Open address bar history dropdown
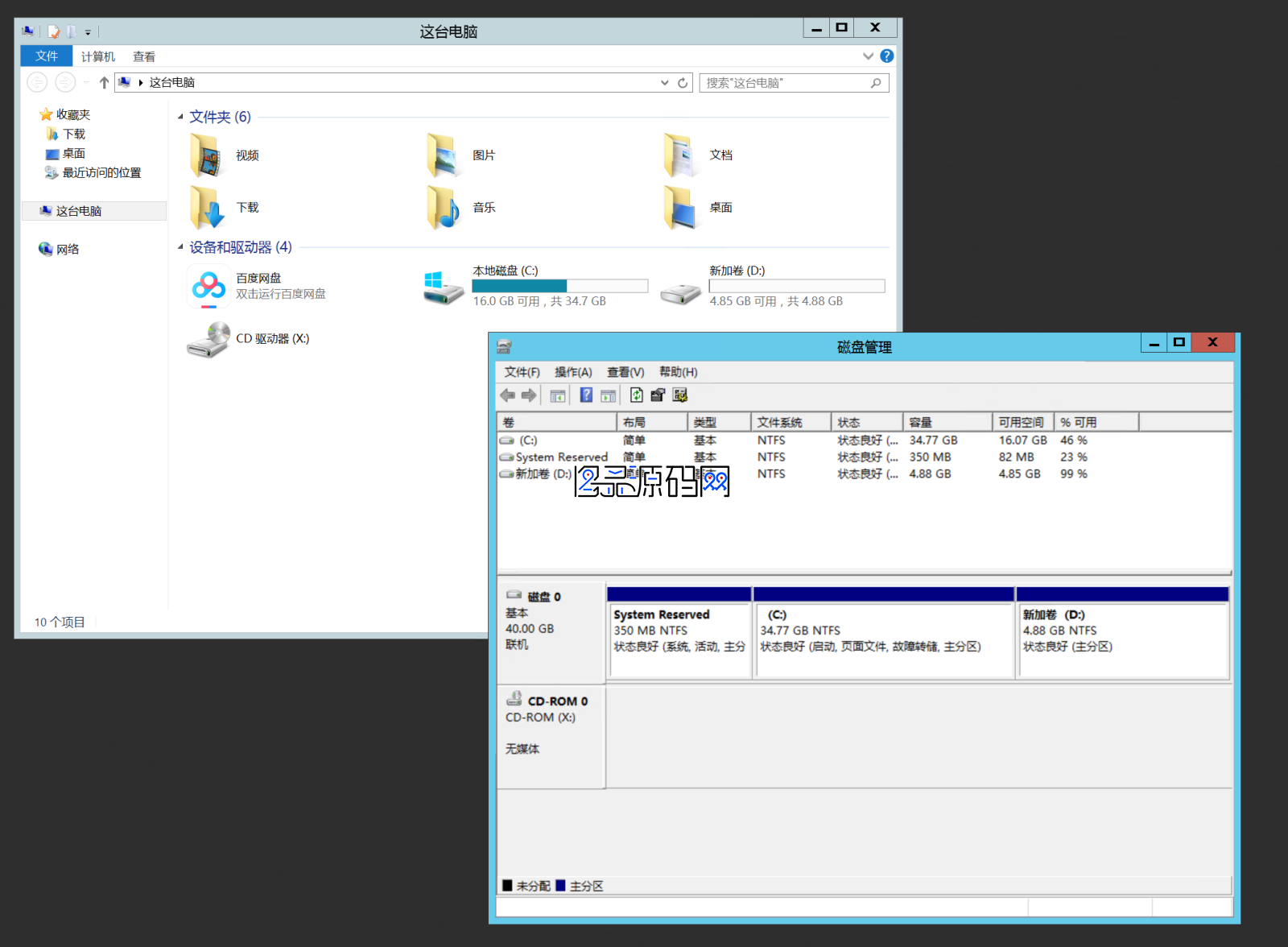The height and width of the screenshot is (947, 1288). pos(665,83)
